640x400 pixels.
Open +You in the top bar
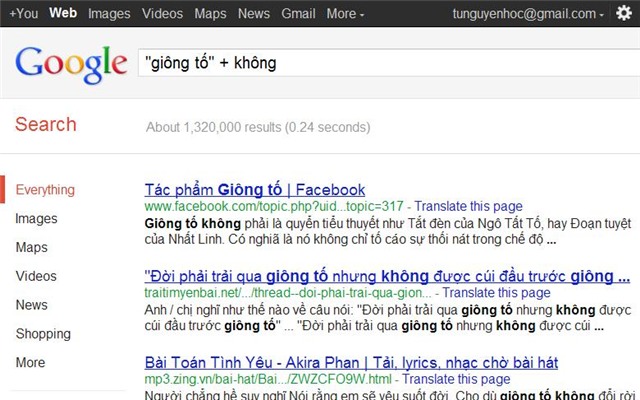click(24, 13)
